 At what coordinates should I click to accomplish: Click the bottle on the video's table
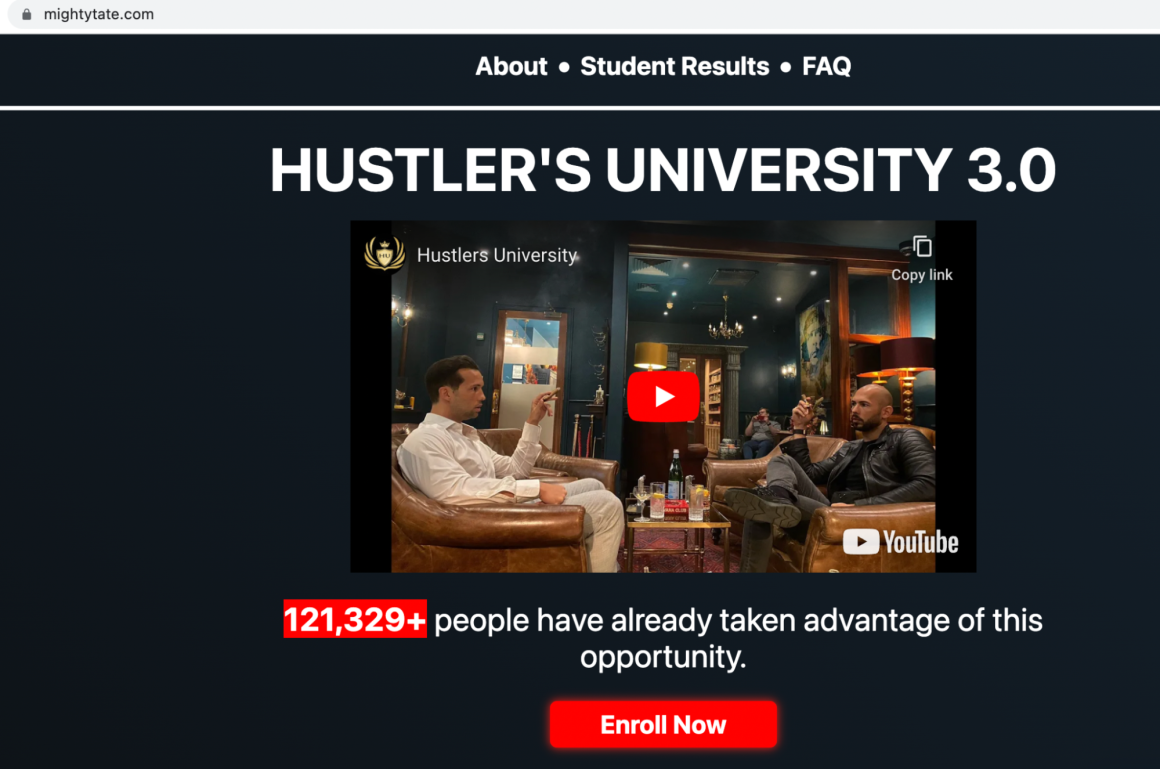(675, 477)
